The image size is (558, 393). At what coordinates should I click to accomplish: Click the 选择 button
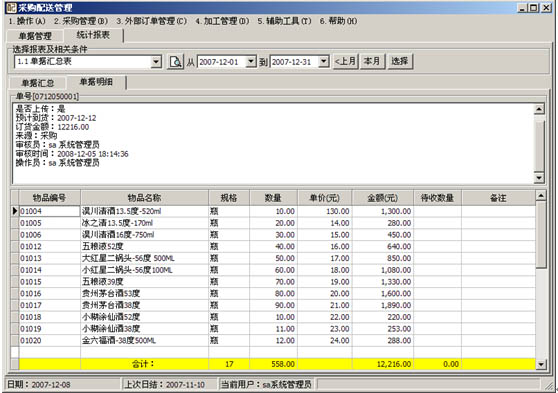400,62
